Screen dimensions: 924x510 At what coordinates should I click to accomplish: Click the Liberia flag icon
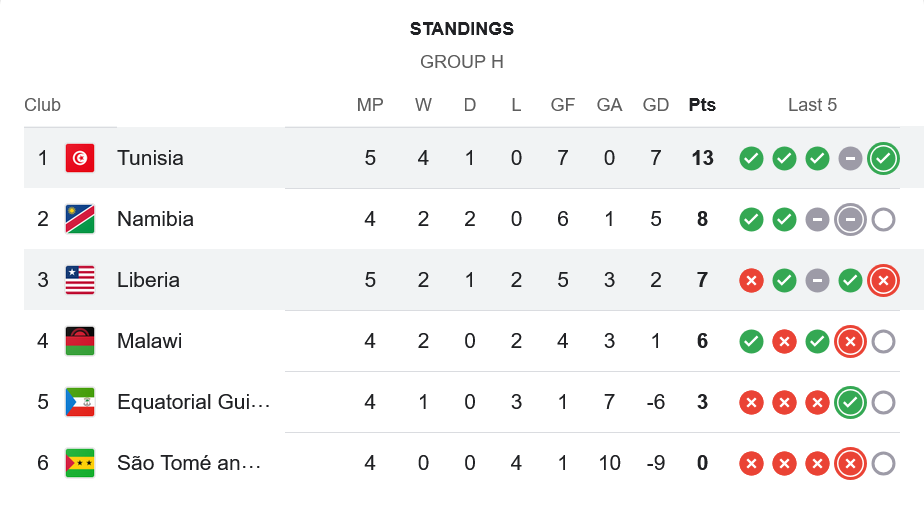pos(80,280)
